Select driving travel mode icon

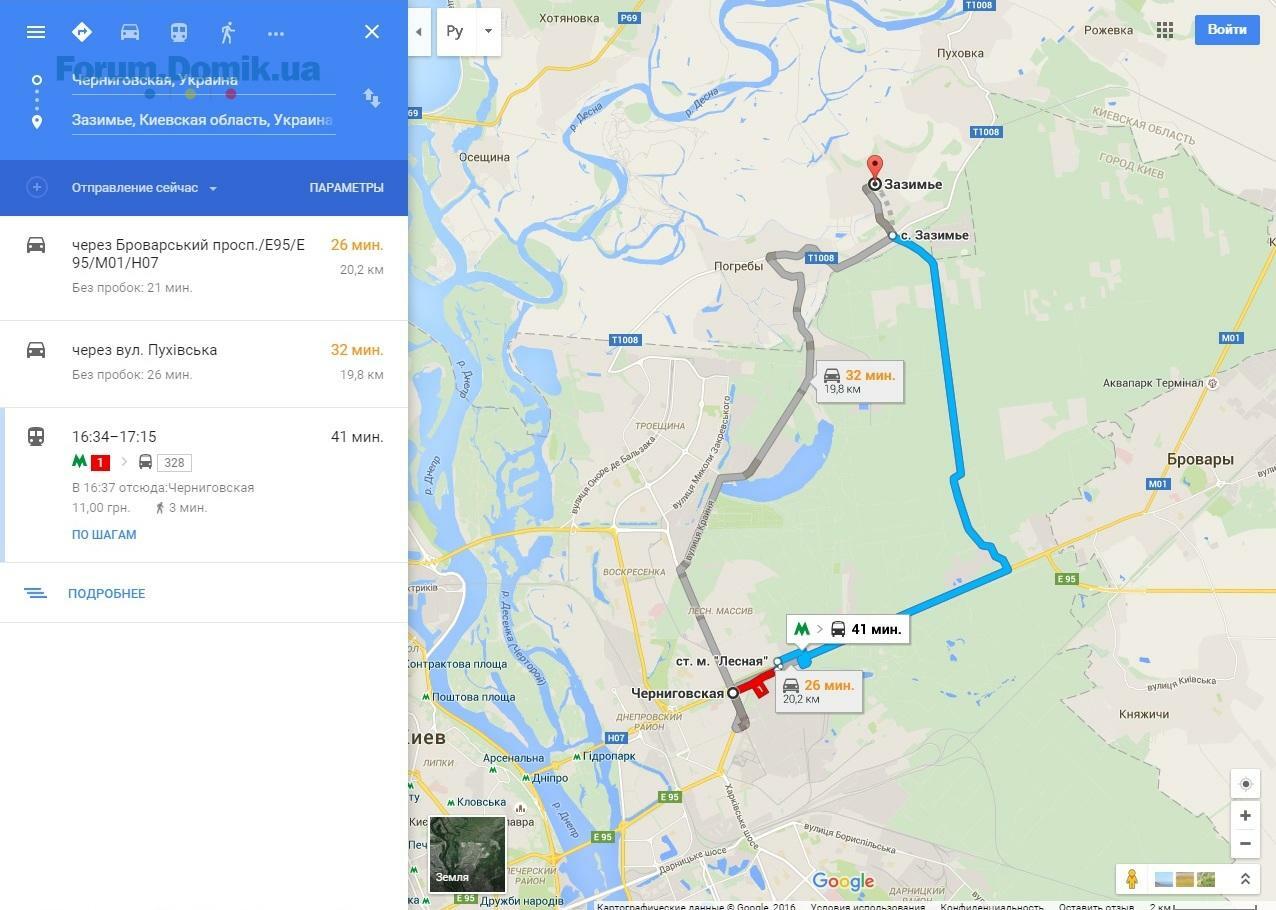pos(130,32)
